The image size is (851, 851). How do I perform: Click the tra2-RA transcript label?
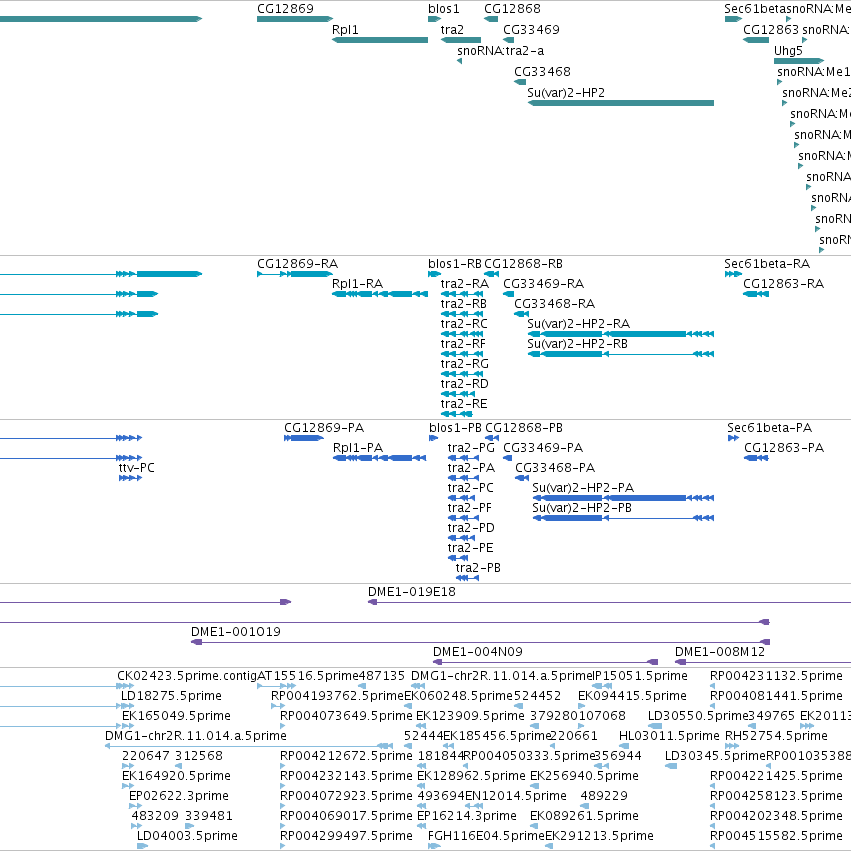(x=465, y=284)
